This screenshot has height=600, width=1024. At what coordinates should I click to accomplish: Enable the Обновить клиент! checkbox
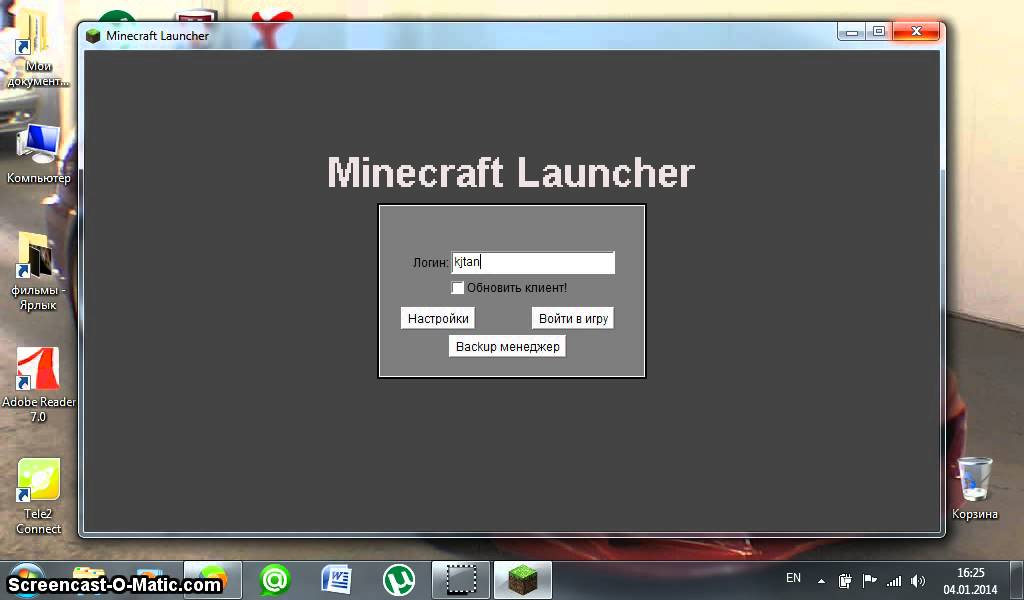(x=458, y=288)
